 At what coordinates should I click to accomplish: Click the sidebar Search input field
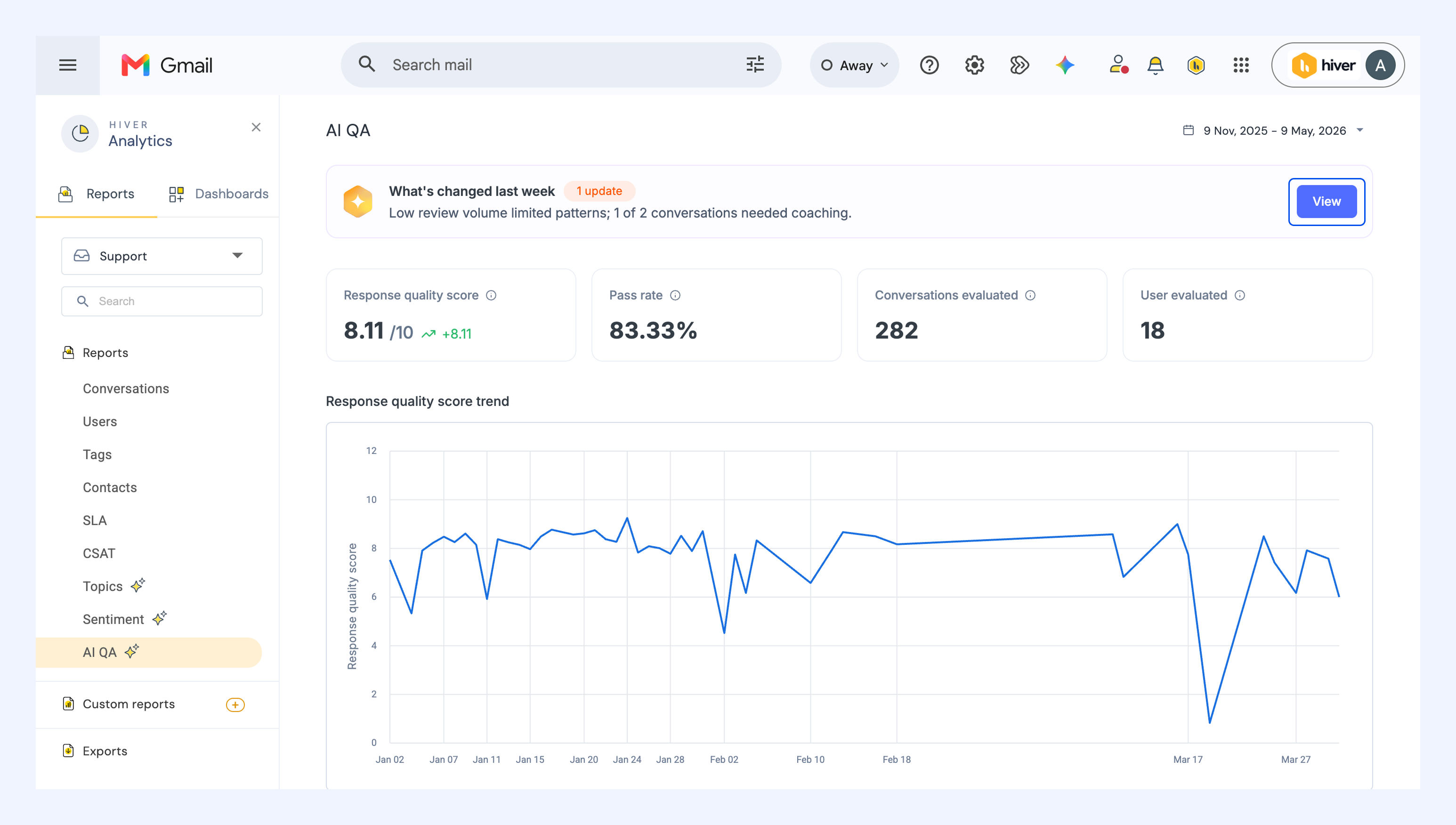[x=162, y=301]
